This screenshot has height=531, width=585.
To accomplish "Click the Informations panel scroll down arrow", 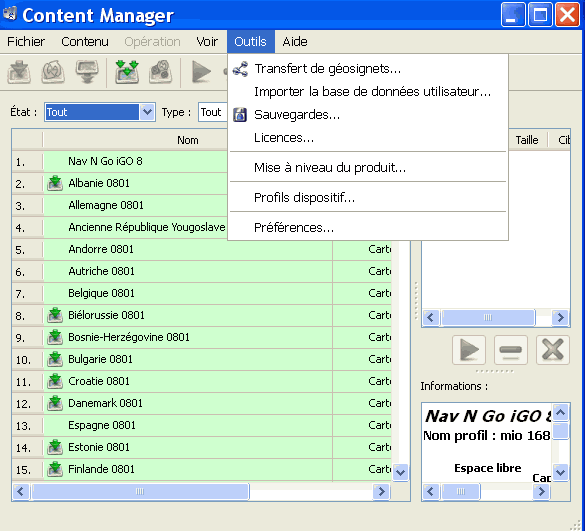I will pyautogui.click(x=560, y=472).
